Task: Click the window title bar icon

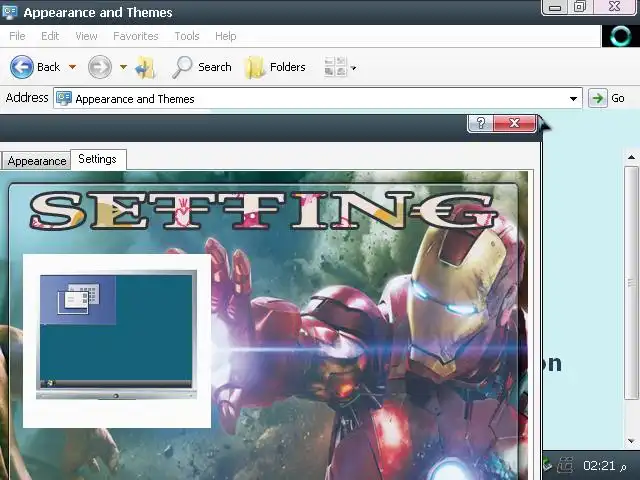Action: point(9,11)
